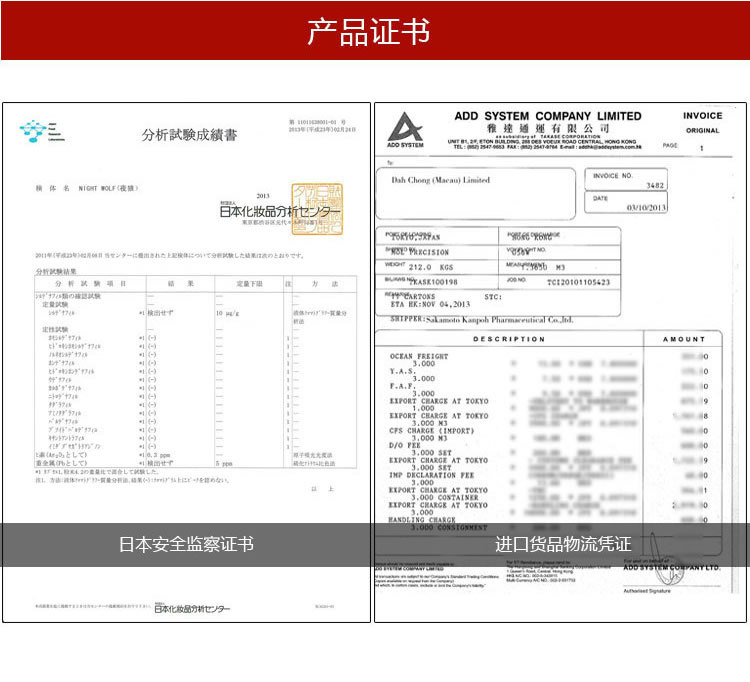The width and height of the screenshot is (750, 682).
Task: Click the 进口货品物流凭证 caption
Action: coord(563,544)
